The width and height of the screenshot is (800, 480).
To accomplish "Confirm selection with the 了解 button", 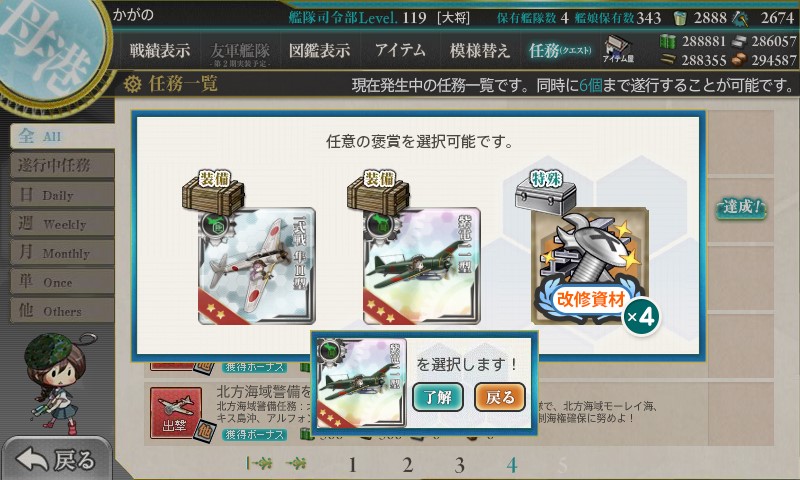I will coord(438,397).
